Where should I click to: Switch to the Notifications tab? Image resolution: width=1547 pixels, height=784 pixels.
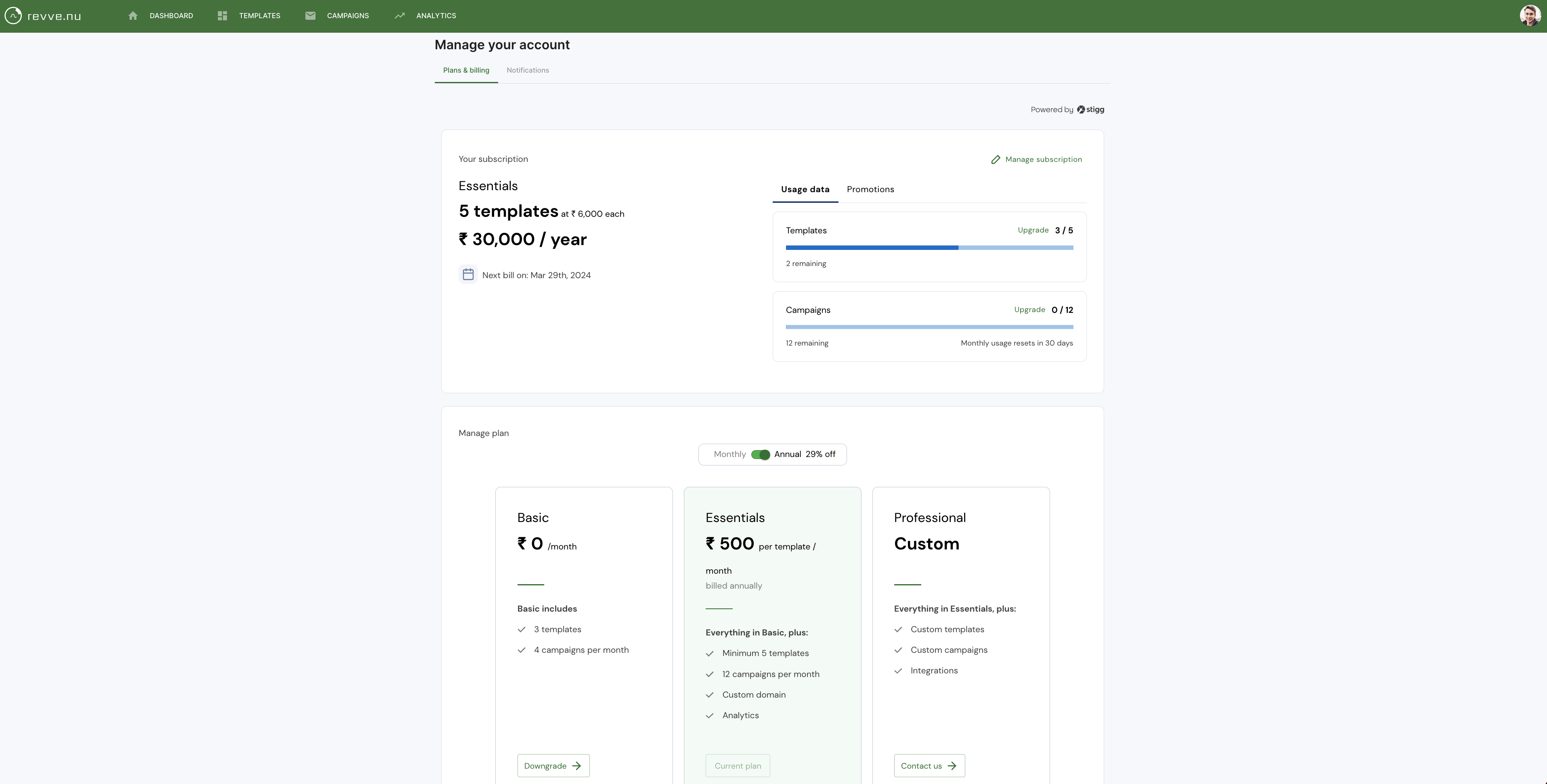coord(527,70)
